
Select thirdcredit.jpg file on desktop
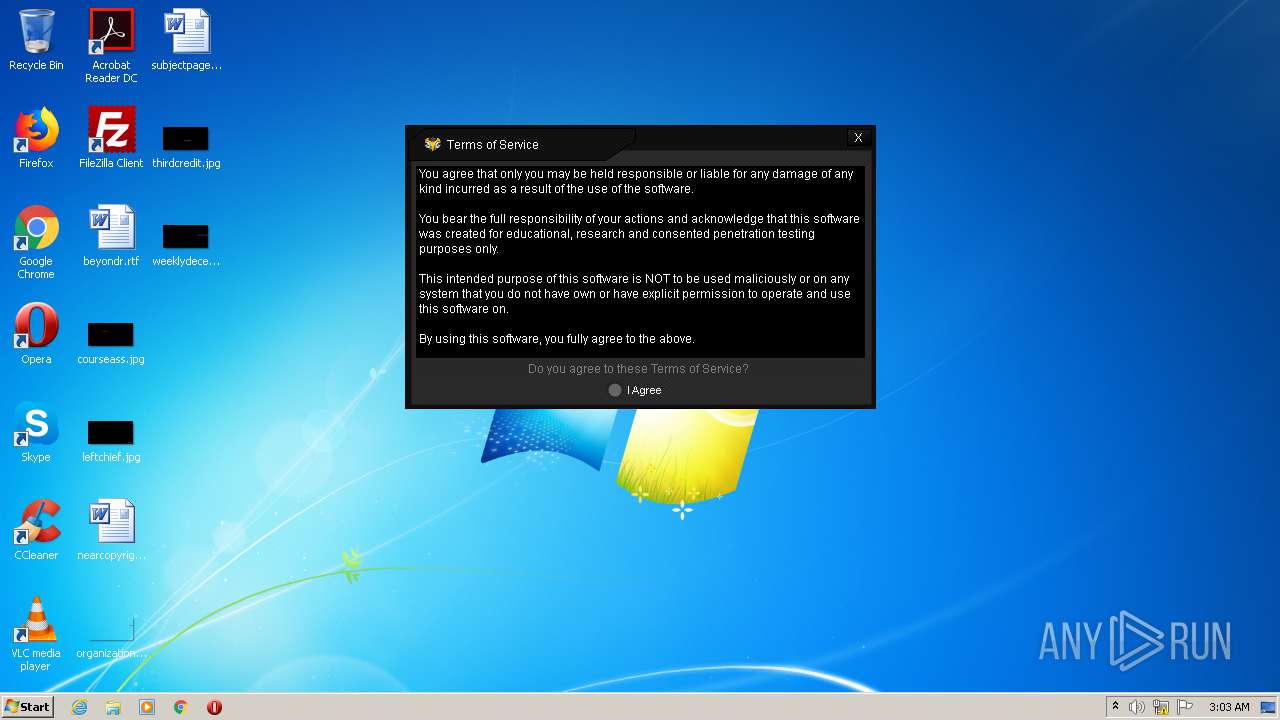pyautogui.click(x=186, y=146)
